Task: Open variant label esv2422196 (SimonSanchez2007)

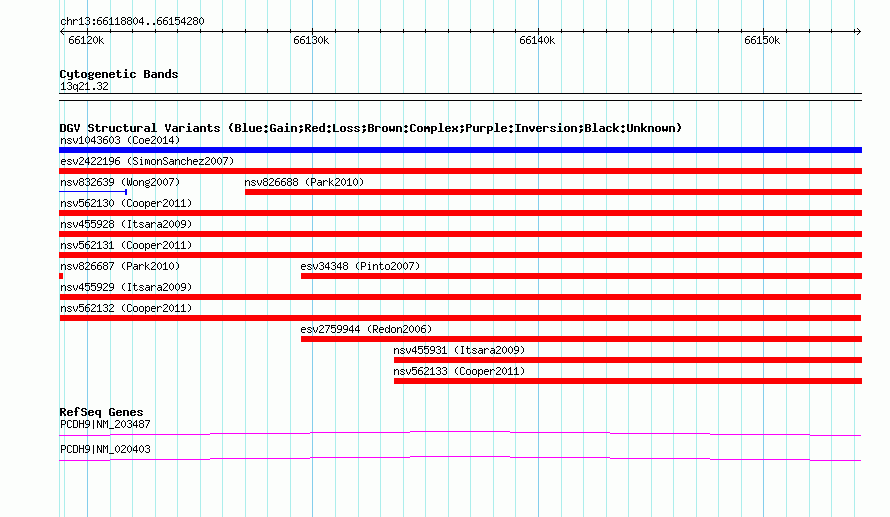Action: pos(147,161)
